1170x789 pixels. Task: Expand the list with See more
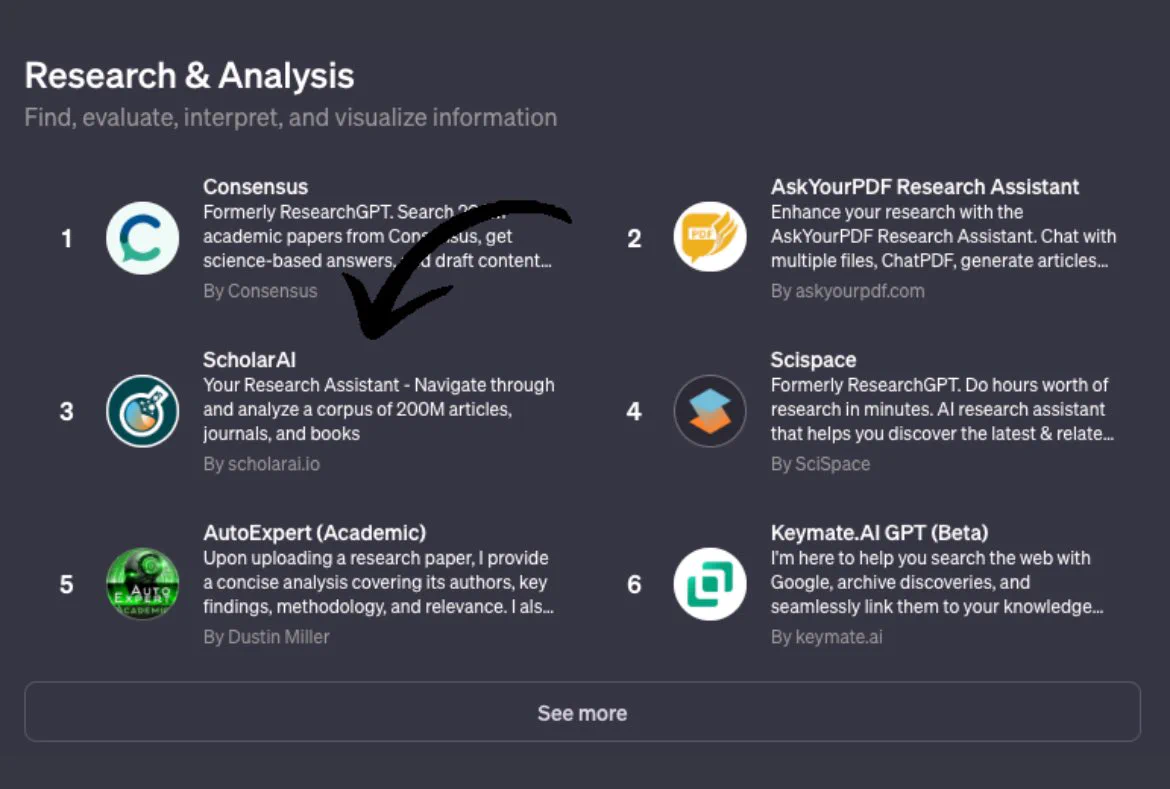point(582,712)
